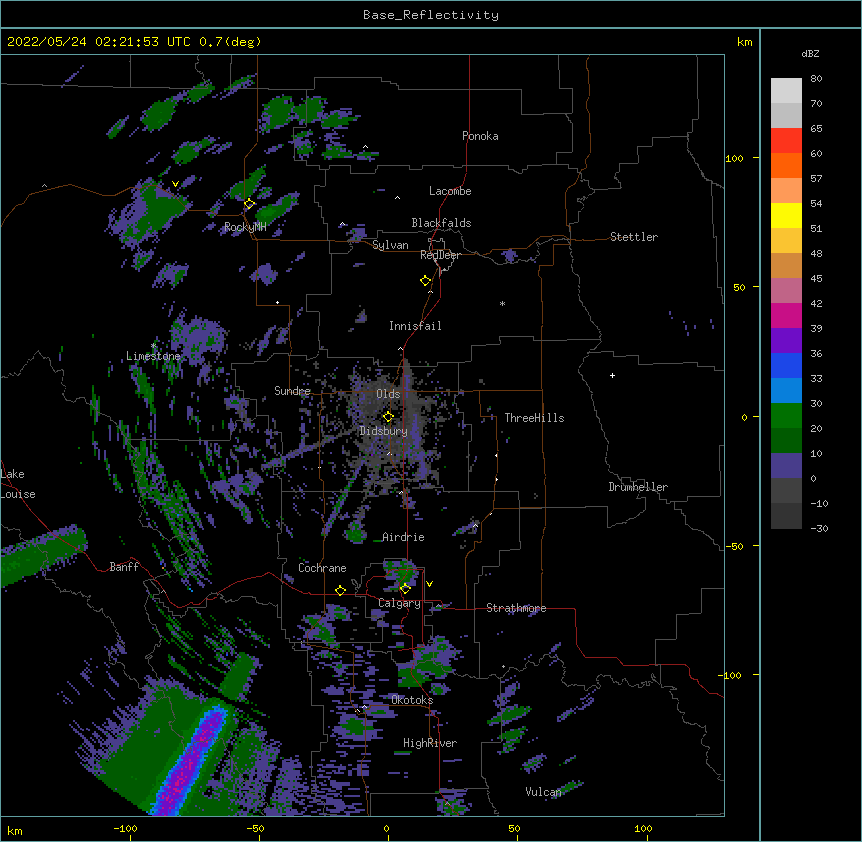Screen dimensions: 862x842
Task: Click the yellow diamond marker south of RedDeer
Action: point(426,281)
